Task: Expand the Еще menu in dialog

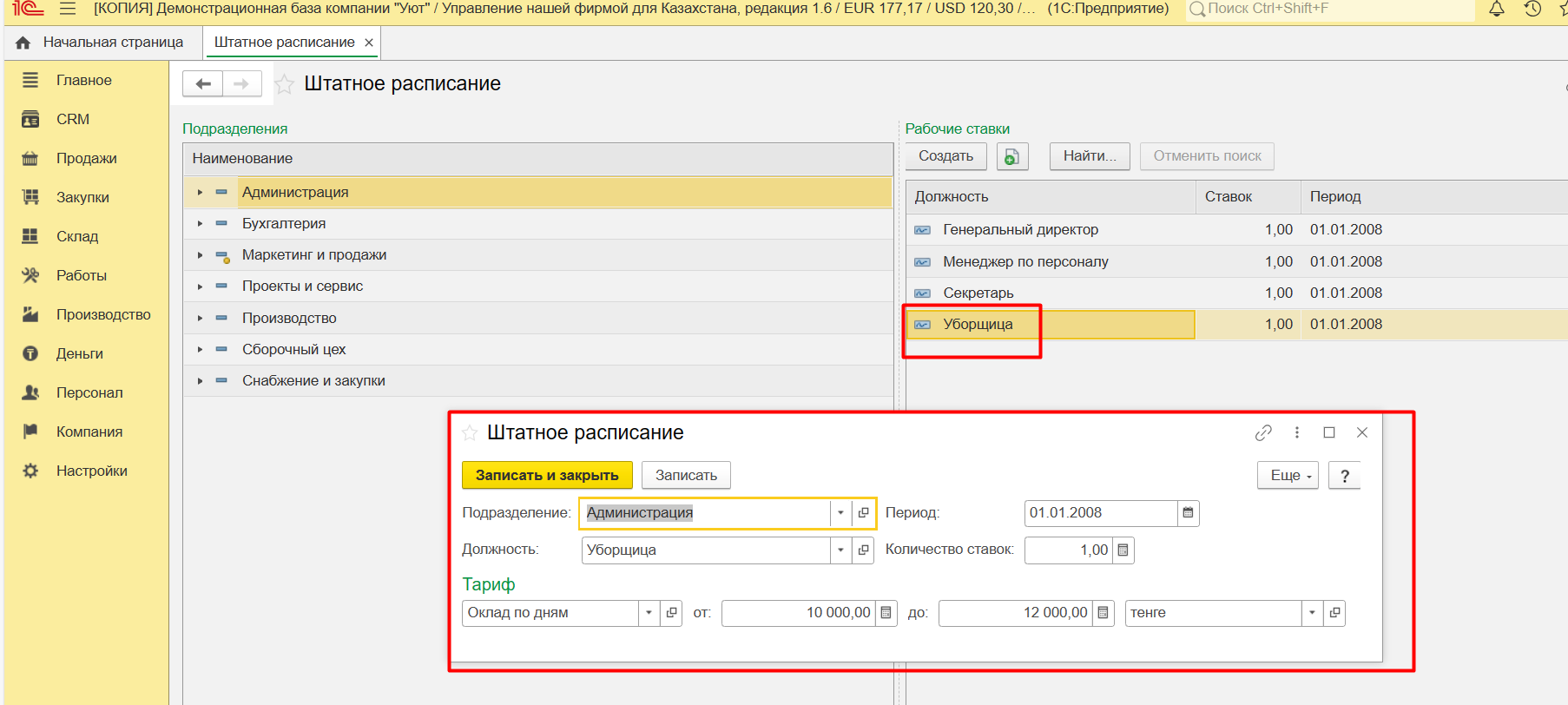Action: click(1288, 476)
